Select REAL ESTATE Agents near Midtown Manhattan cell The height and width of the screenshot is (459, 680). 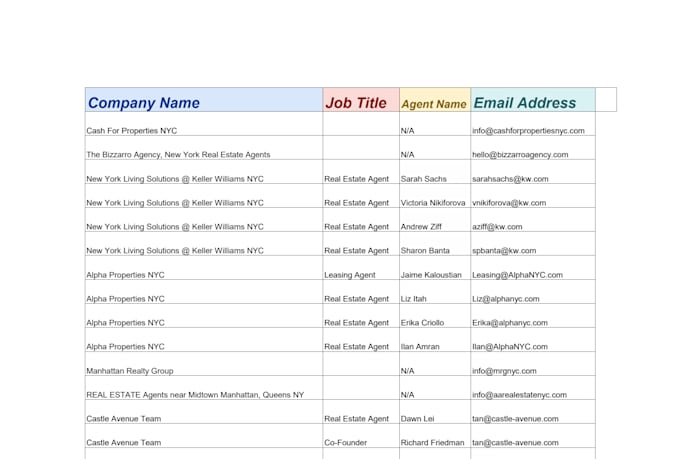[x=204, y=387]
